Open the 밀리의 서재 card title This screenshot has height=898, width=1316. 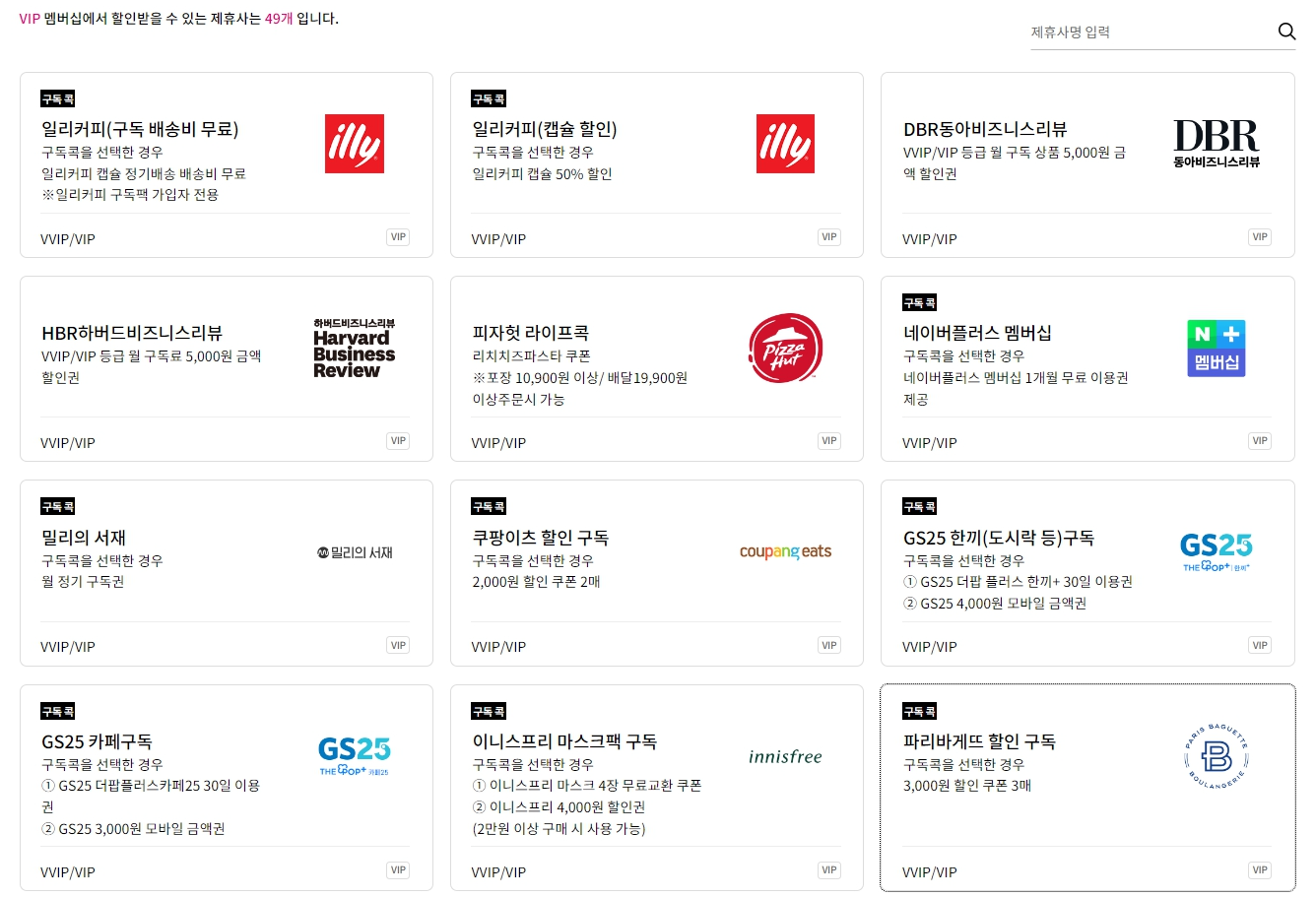[x=84, y=538]
